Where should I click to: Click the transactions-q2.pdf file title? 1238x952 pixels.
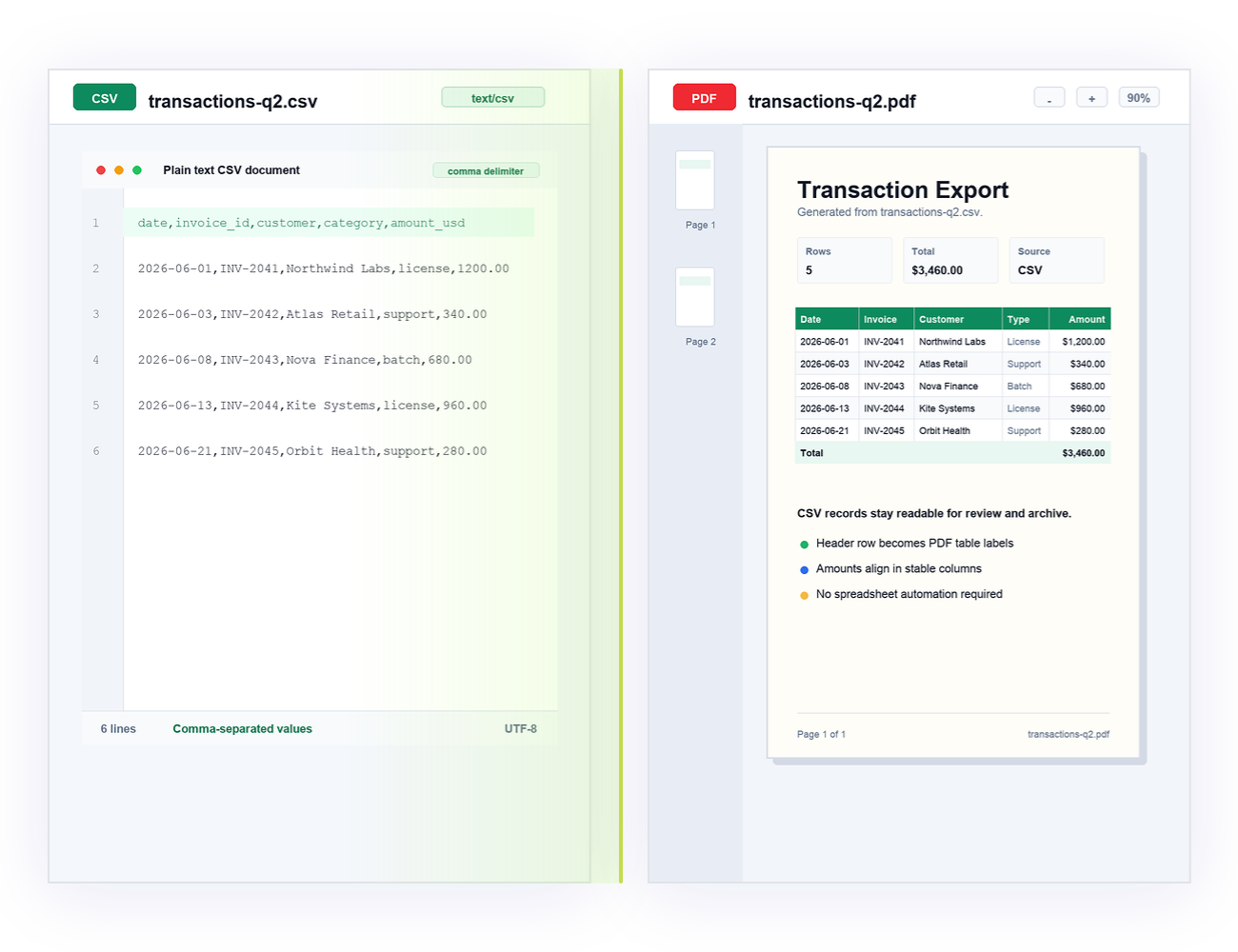coord(832,102)
